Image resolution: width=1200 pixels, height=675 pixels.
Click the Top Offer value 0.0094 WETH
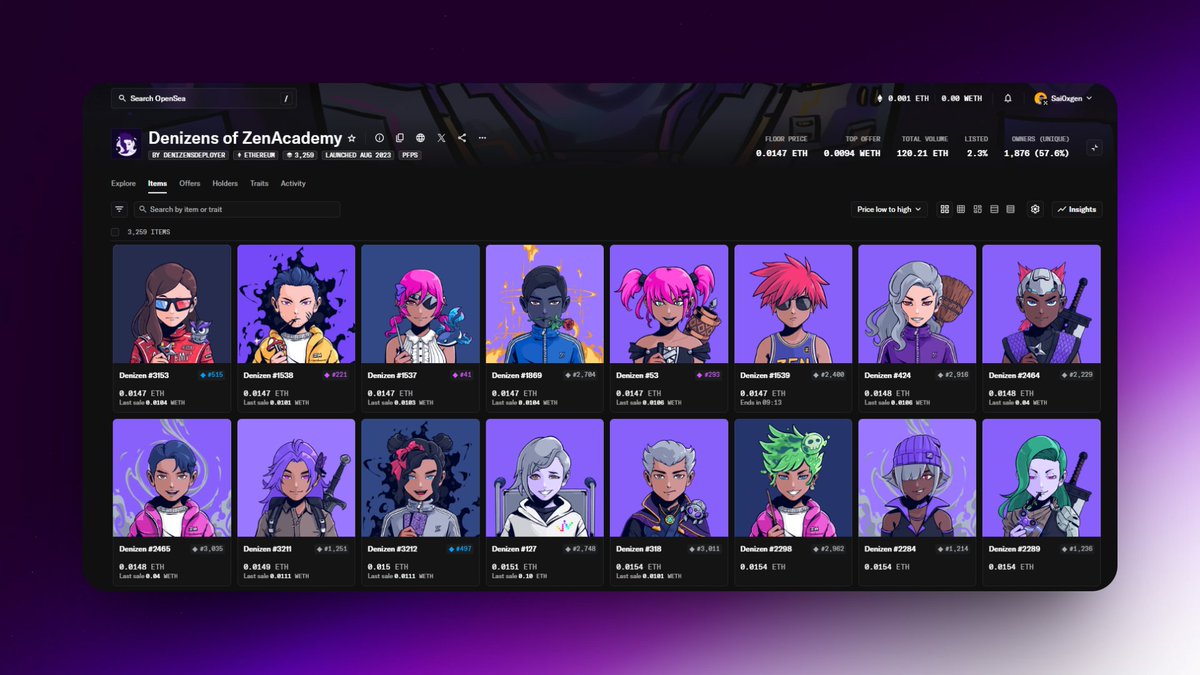pos(852,153)
